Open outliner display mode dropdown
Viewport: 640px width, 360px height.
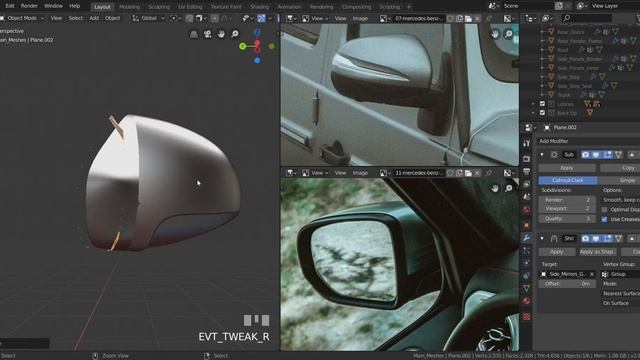click(549, 18)
